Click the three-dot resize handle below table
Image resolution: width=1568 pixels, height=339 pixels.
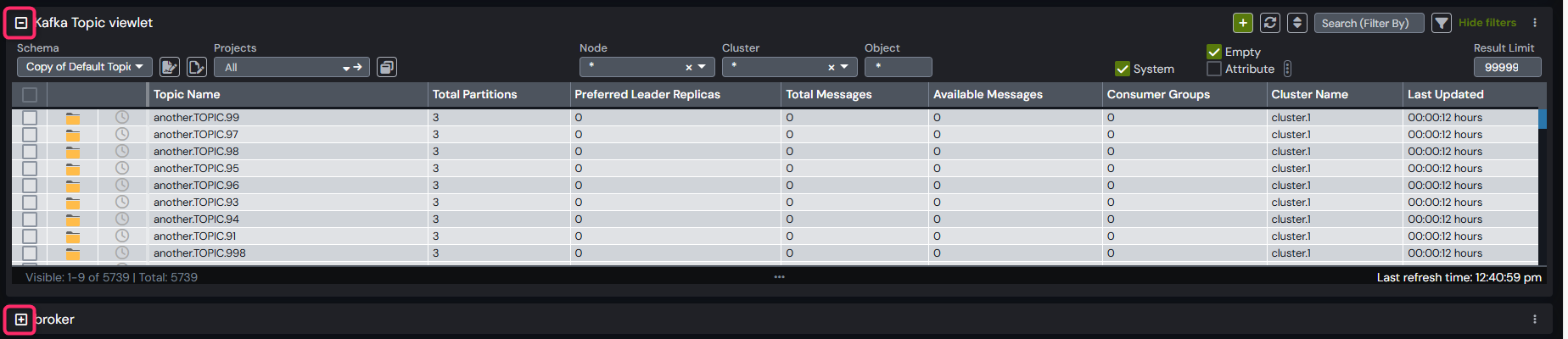click(779, 277)
